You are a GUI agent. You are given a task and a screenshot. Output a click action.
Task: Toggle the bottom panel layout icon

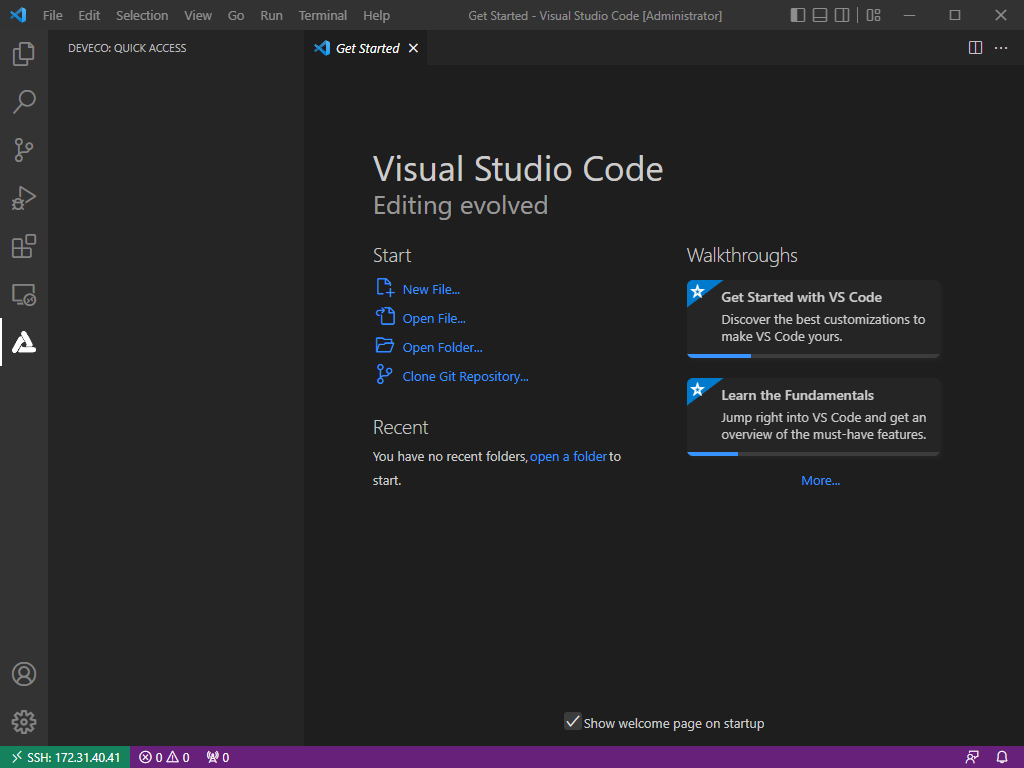820,15
